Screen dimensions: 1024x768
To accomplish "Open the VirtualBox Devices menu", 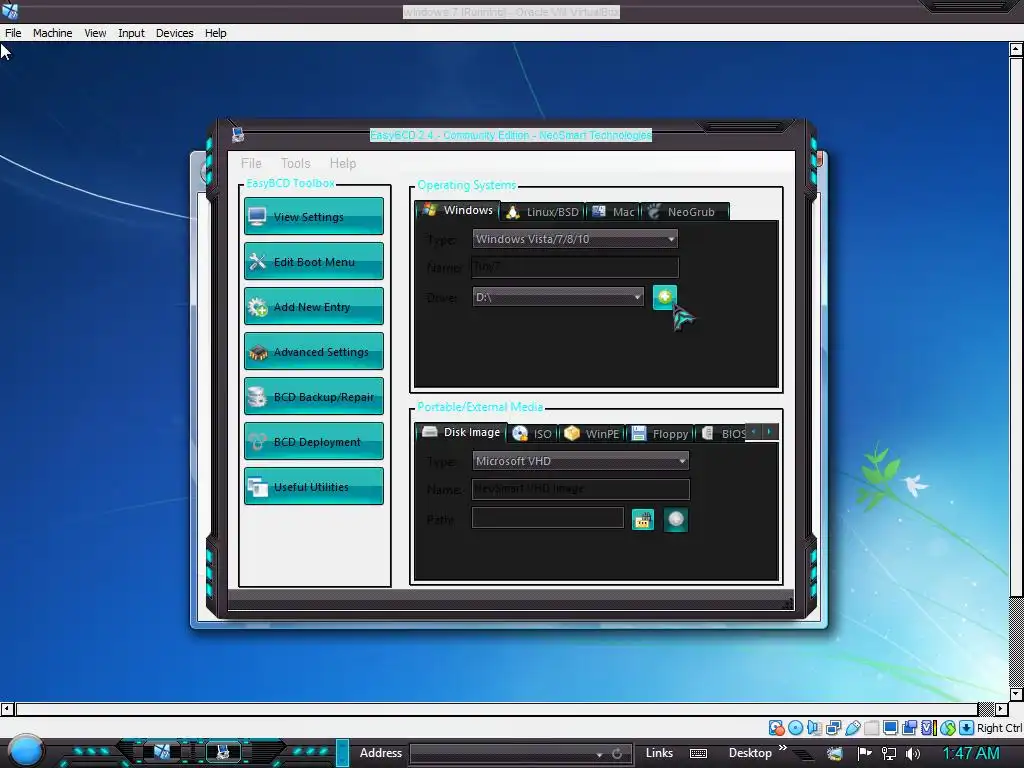I will click(174, 33).
